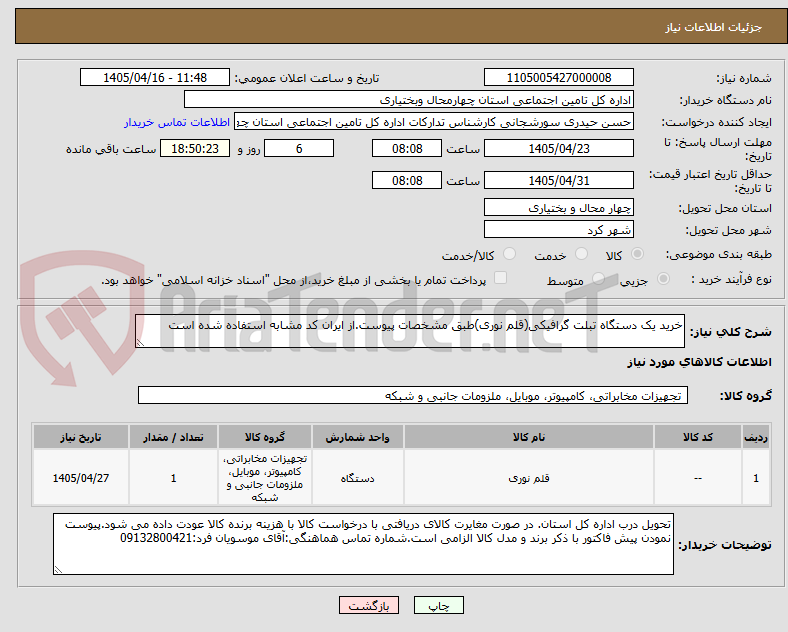Click the نام کالا column header
This screenshot has width=788, height=632.
click(x=529, y=437)
